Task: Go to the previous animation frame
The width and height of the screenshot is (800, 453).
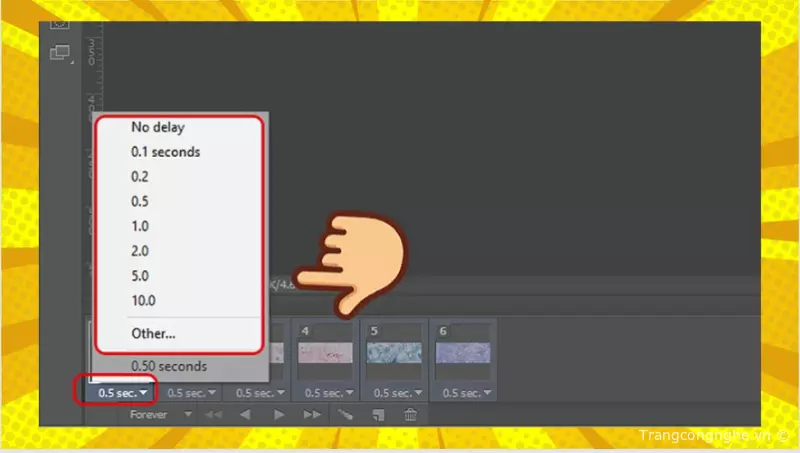Action: [x=246, y=414]
